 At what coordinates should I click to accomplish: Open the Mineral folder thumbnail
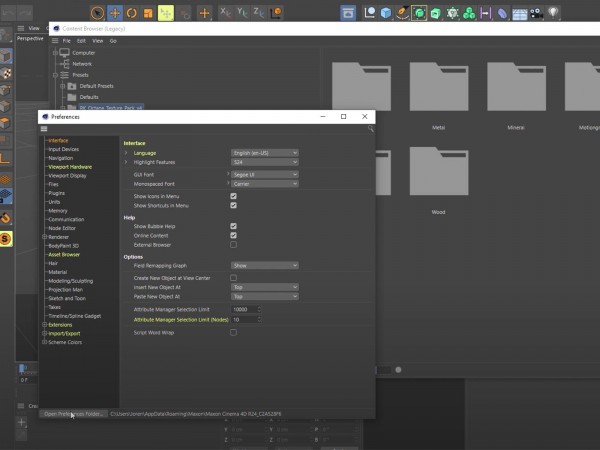point(516,87)
